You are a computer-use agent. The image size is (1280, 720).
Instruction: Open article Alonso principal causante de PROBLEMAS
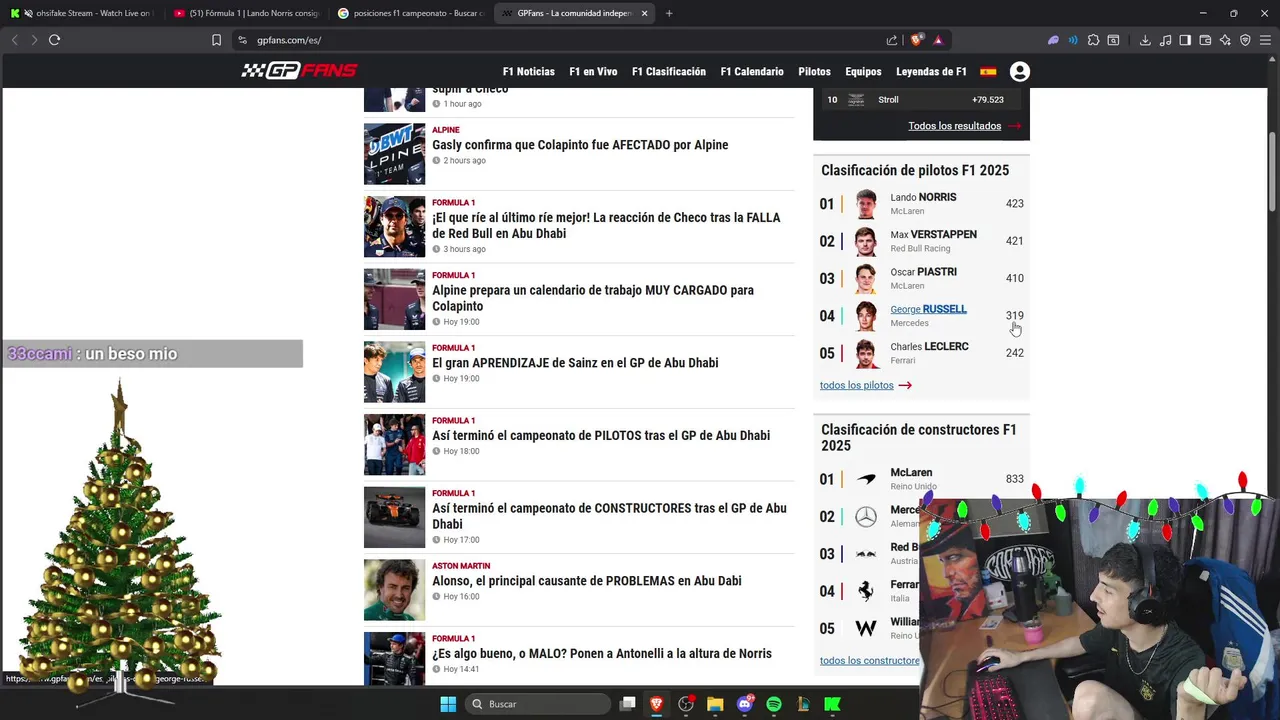(x=587, y=581)
